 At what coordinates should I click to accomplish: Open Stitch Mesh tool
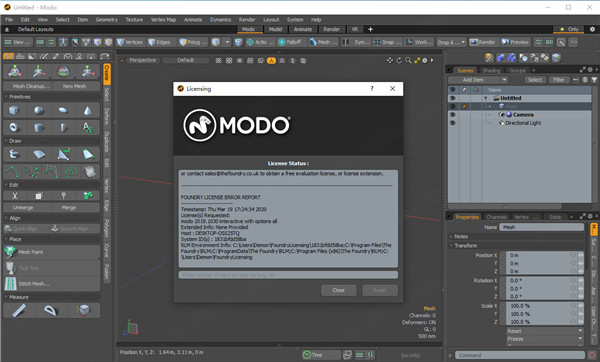click(52, 284)
